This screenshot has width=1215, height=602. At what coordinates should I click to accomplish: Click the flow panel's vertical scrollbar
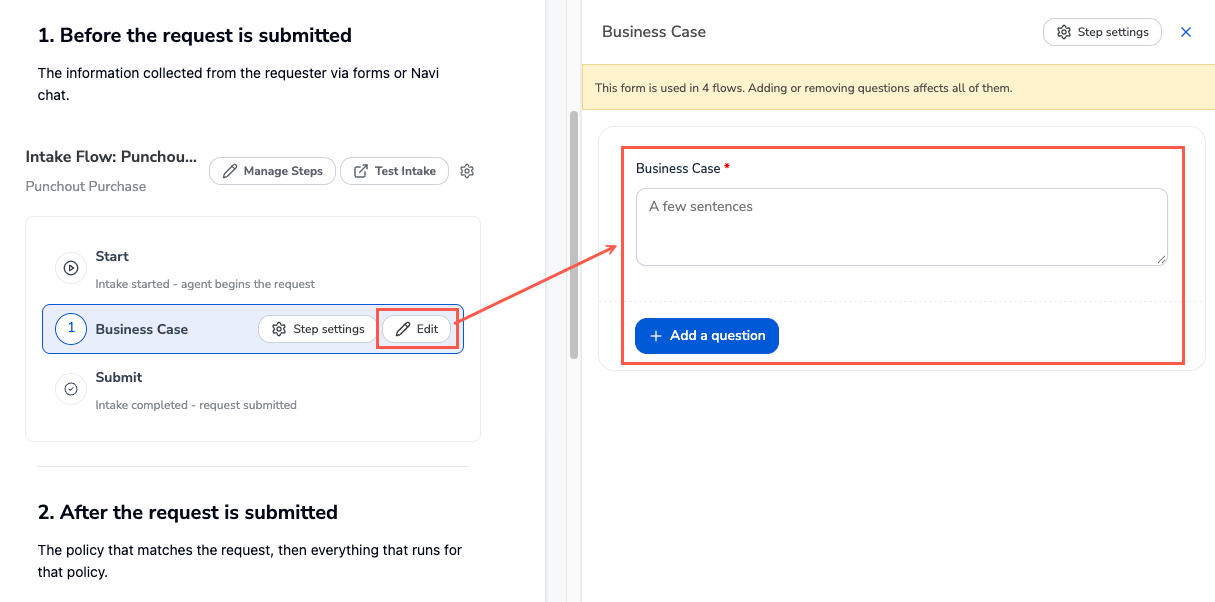point(574,235)
